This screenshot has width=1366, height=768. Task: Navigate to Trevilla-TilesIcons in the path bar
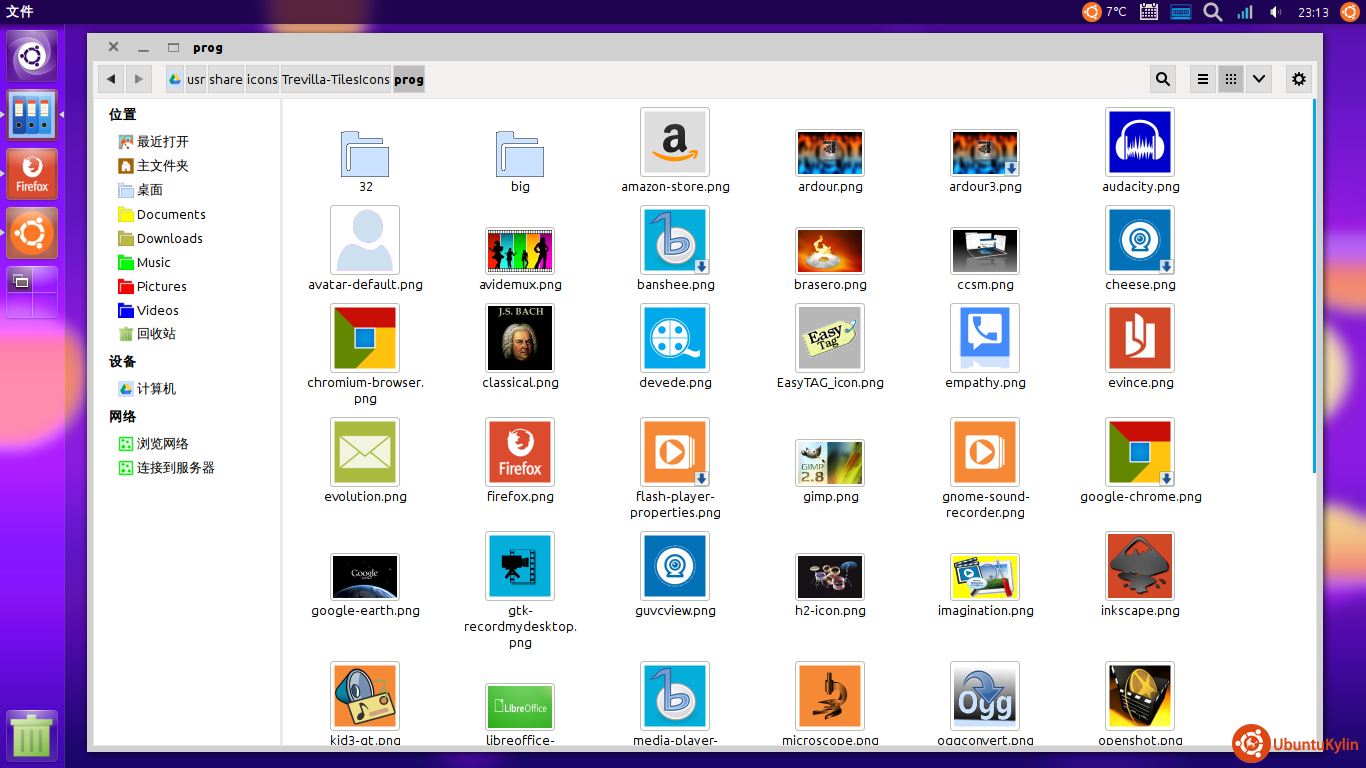point(335,79)
